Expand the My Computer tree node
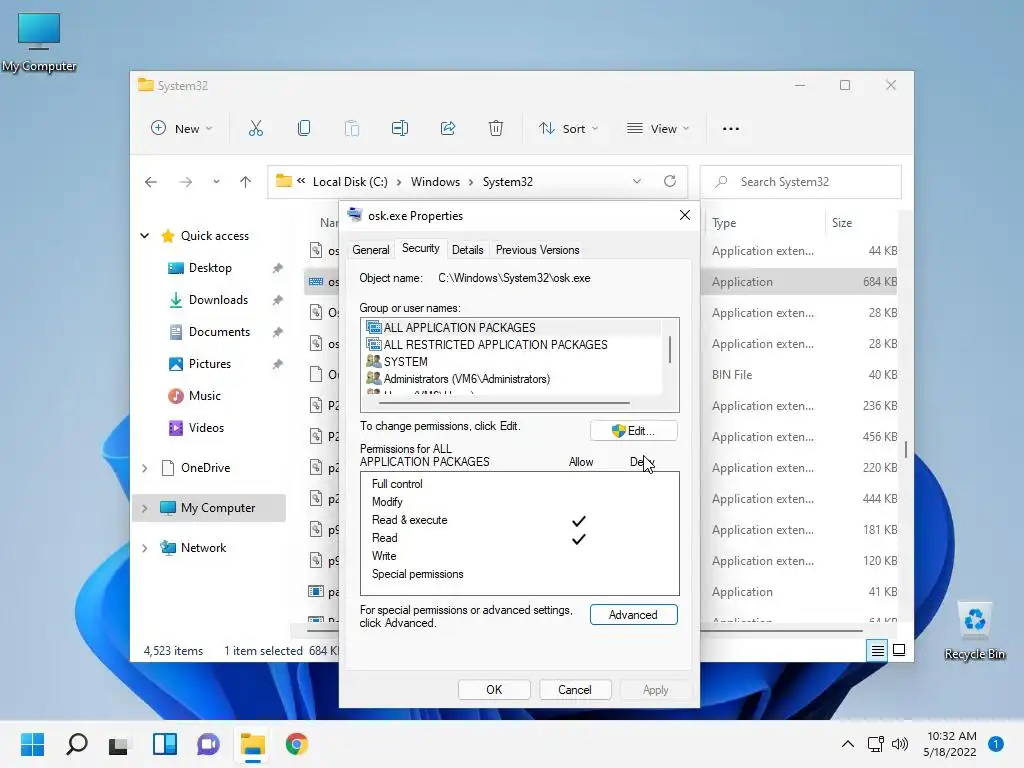Image resolution: width=1024 pixels, height=768 pixels. pos(144,508)
